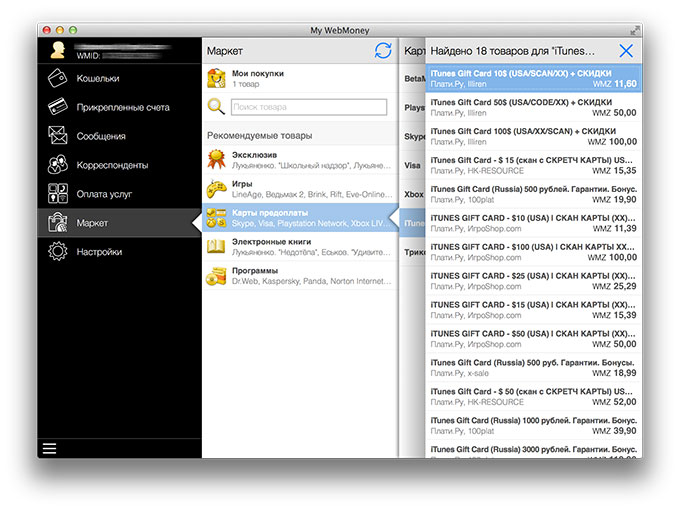Select the Эксклюзив category

[x=300, y=160]
